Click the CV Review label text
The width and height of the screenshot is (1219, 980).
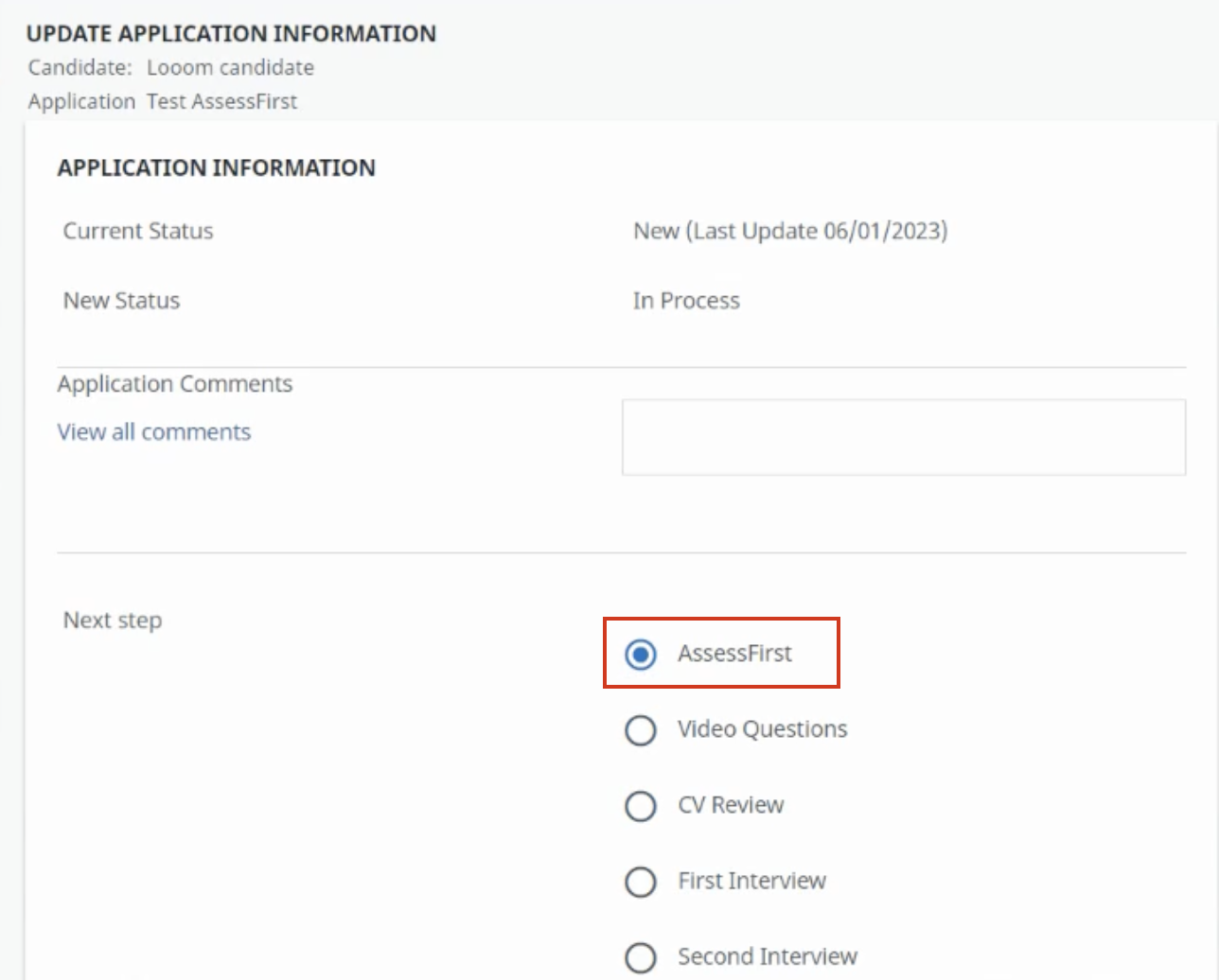point(731,805)
